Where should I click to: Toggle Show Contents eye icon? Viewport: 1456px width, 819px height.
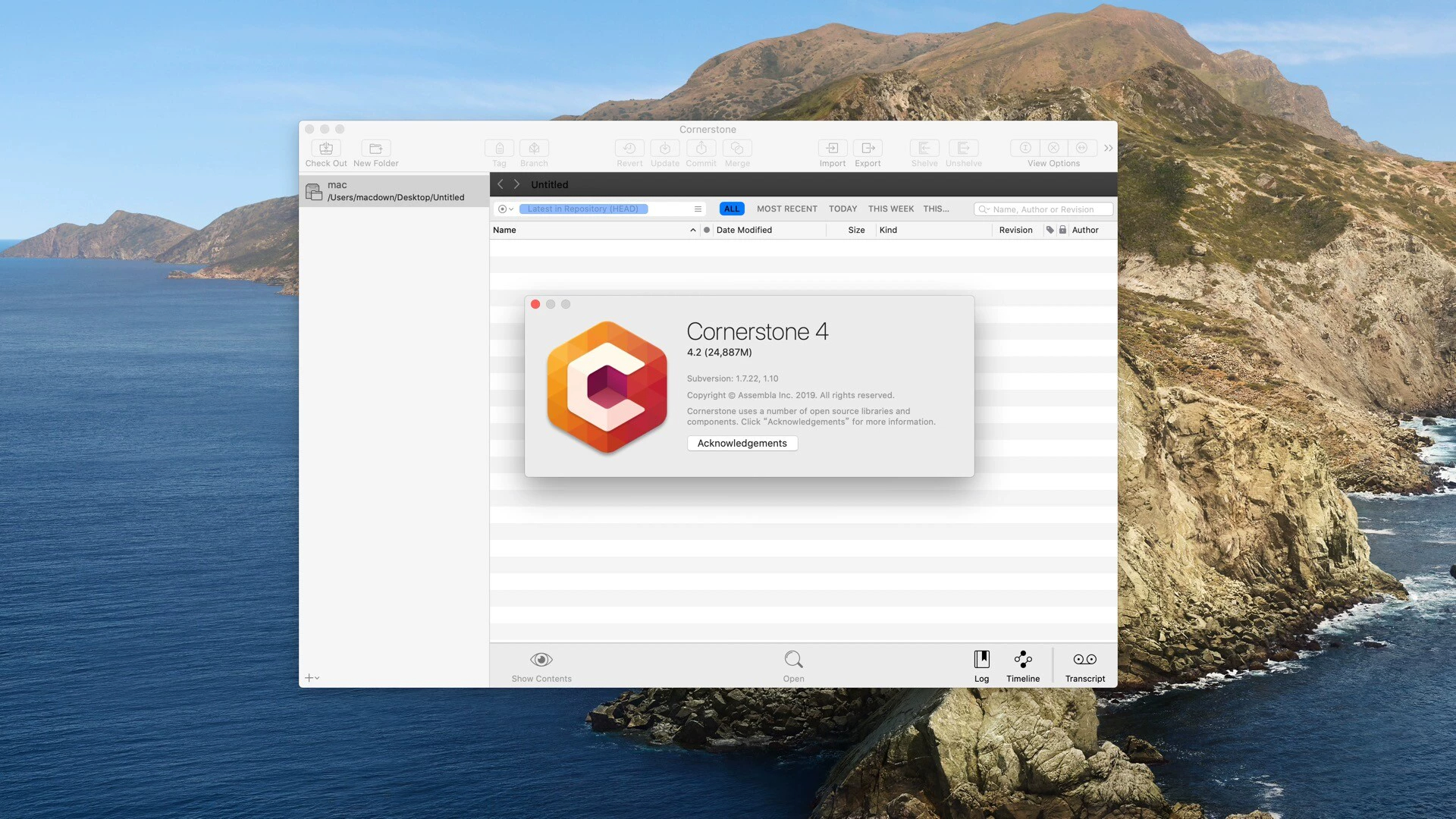541,660
